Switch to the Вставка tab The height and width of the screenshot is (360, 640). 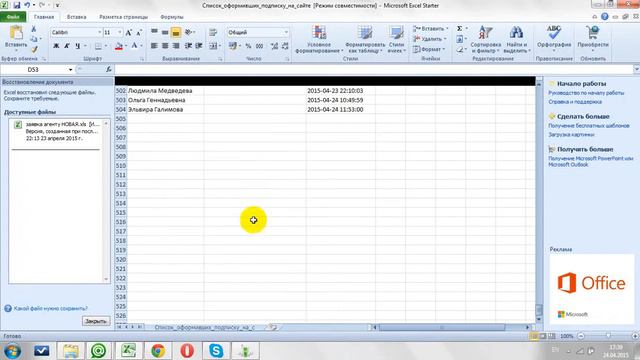(76, 17)
